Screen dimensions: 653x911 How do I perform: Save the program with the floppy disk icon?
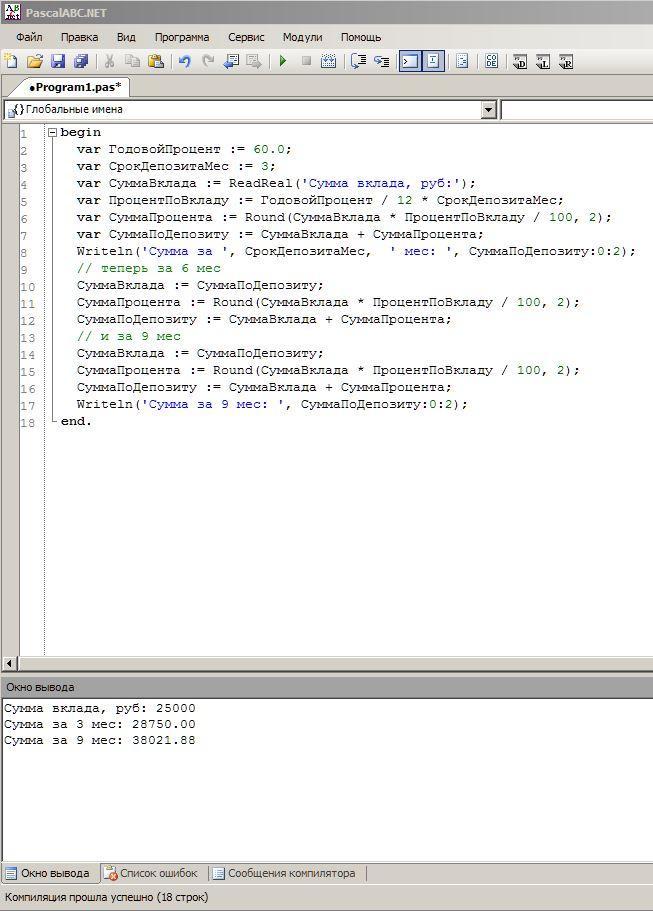point(58,61)
